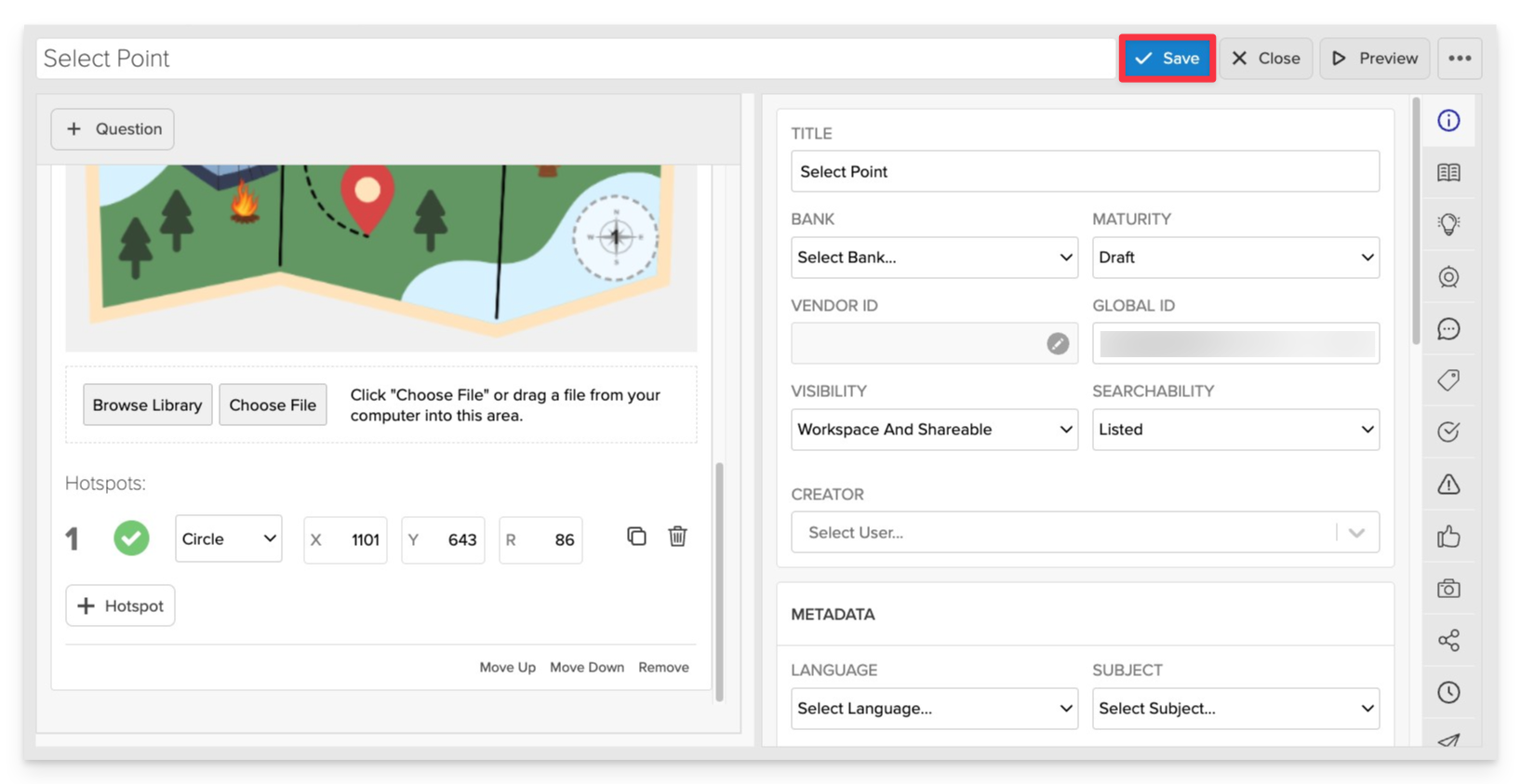
Task: Open the Circle shape dropdown
Action: pyautogui.click(x=229, y=538)
